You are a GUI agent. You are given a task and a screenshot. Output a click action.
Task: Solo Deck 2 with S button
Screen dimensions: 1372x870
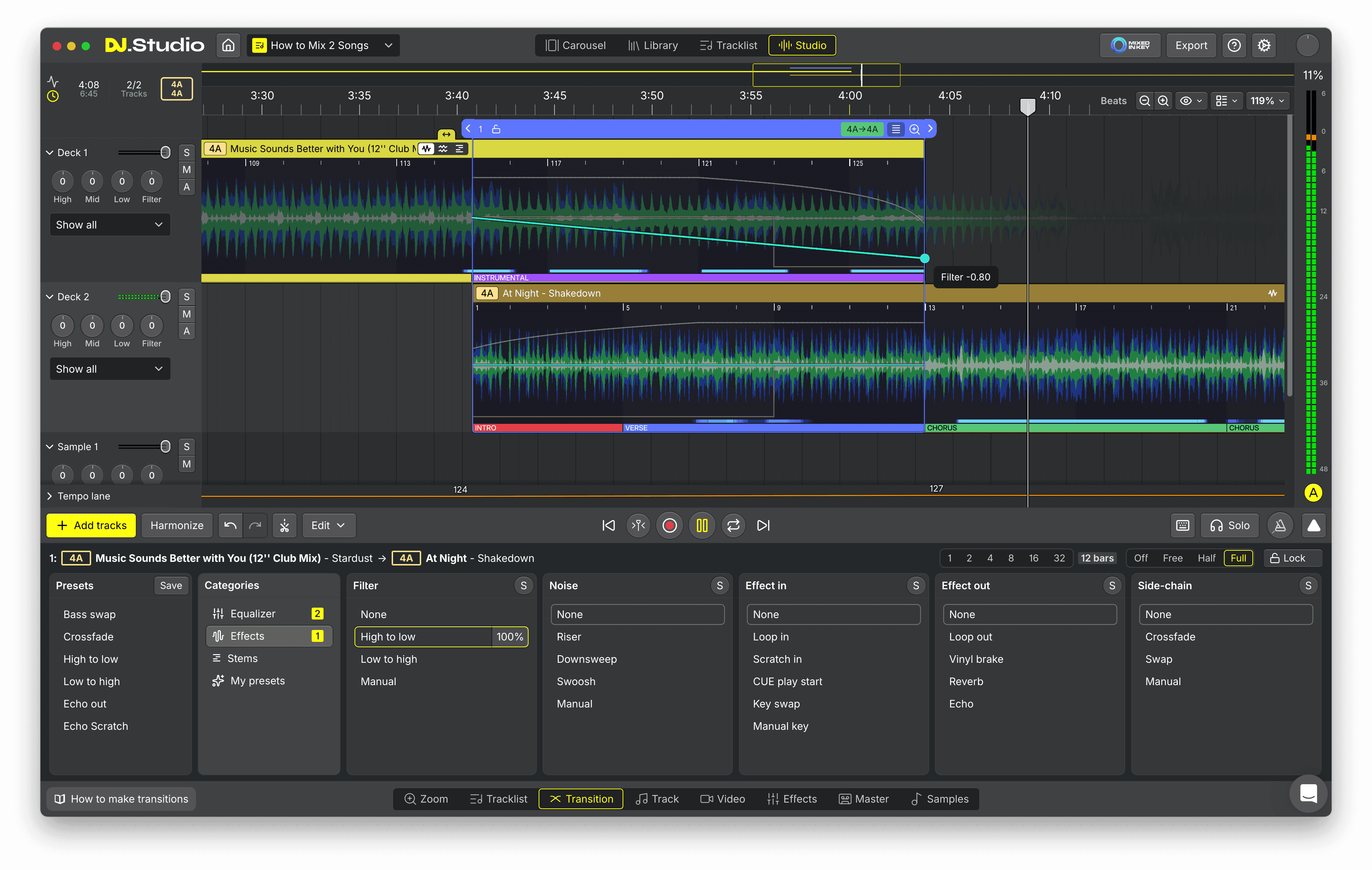pyautogui.click(x=186, y=297)
